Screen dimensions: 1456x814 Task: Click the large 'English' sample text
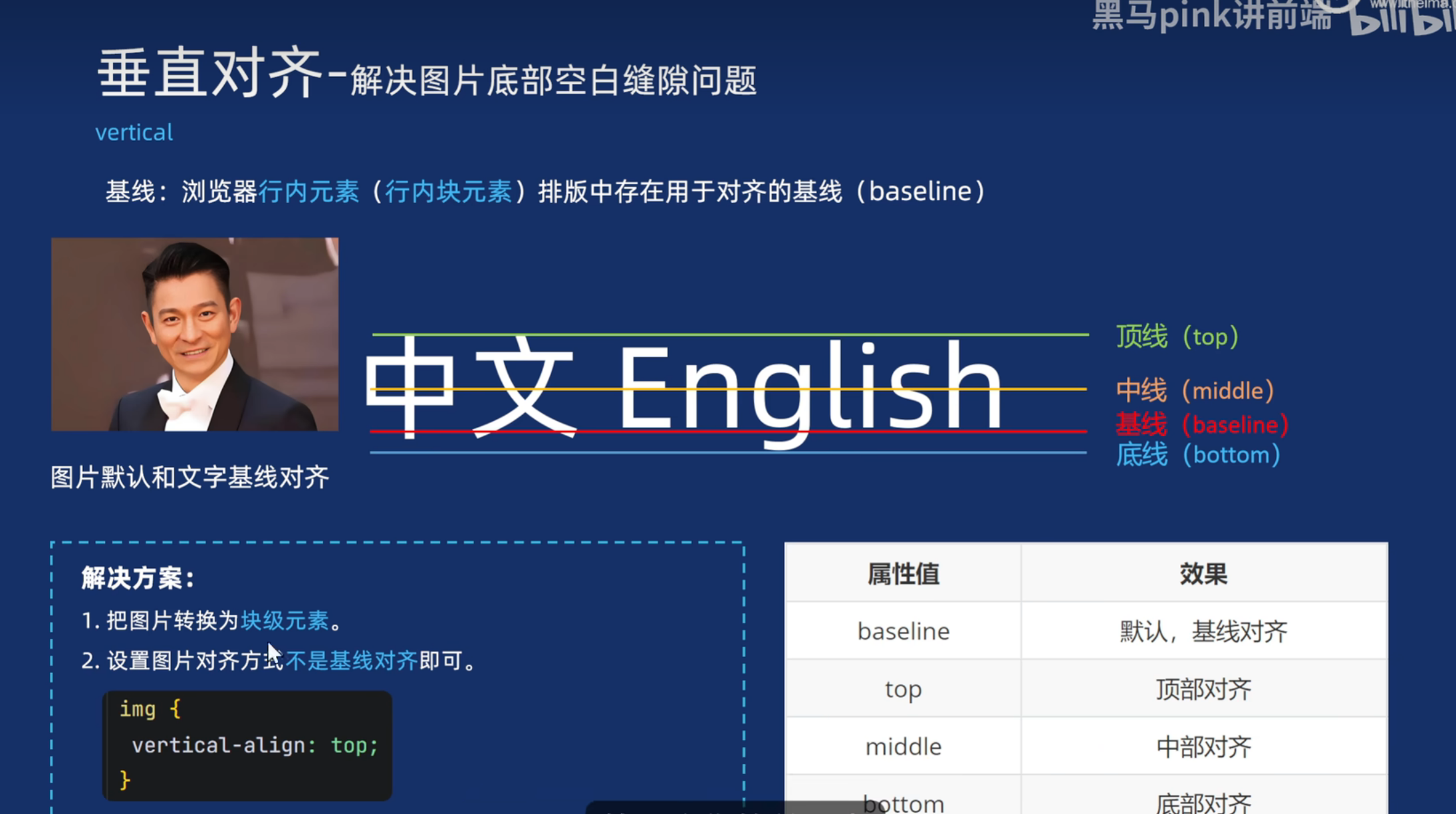tap(810, 389)
